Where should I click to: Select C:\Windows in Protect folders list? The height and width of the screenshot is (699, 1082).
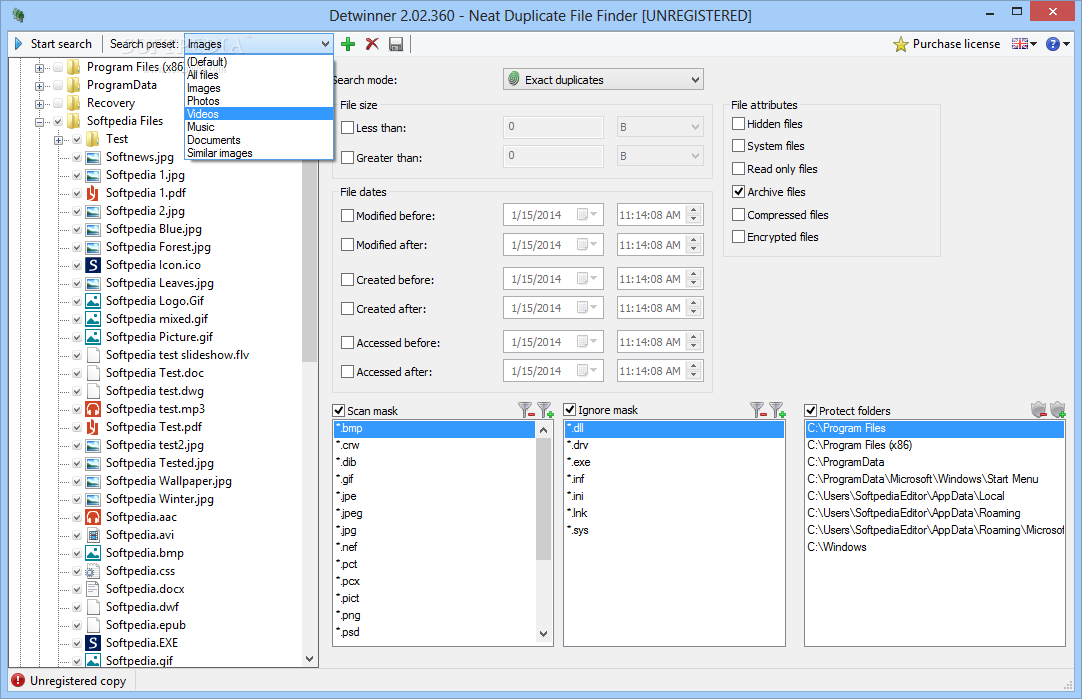pyautogui.click(x=934, y=547)
